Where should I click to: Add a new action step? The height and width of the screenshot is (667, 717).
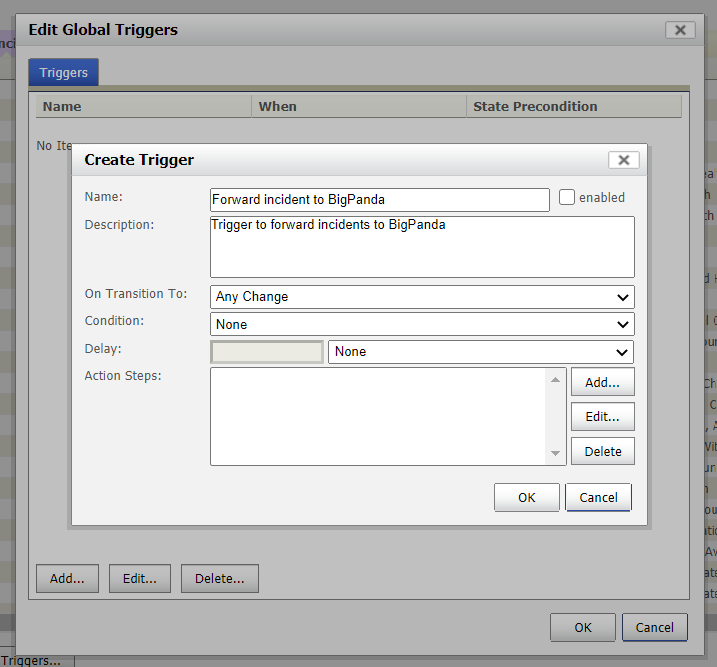point(603,382)
